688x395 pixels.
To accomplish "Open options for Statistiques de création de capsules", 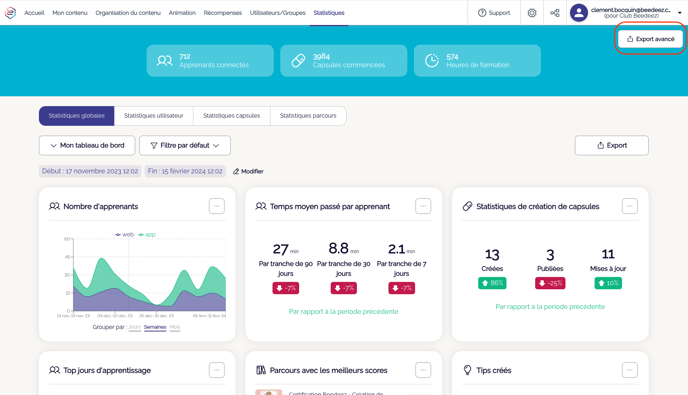I will (630, 206).
